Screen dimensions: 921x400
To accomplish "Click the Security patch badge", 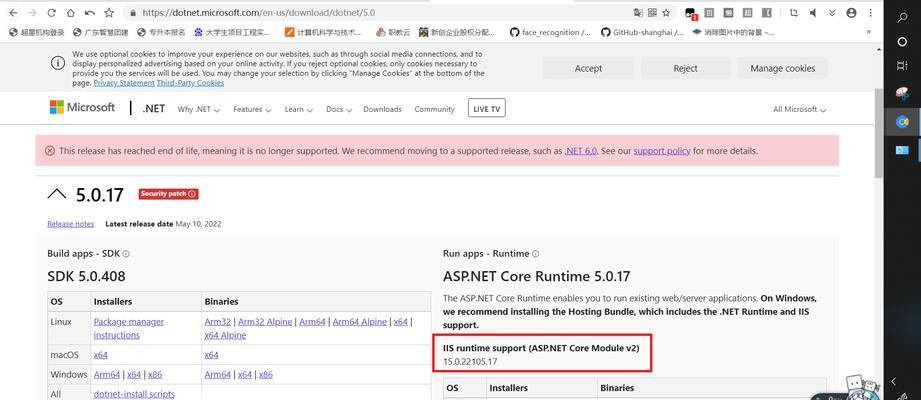I will [169, 194].
